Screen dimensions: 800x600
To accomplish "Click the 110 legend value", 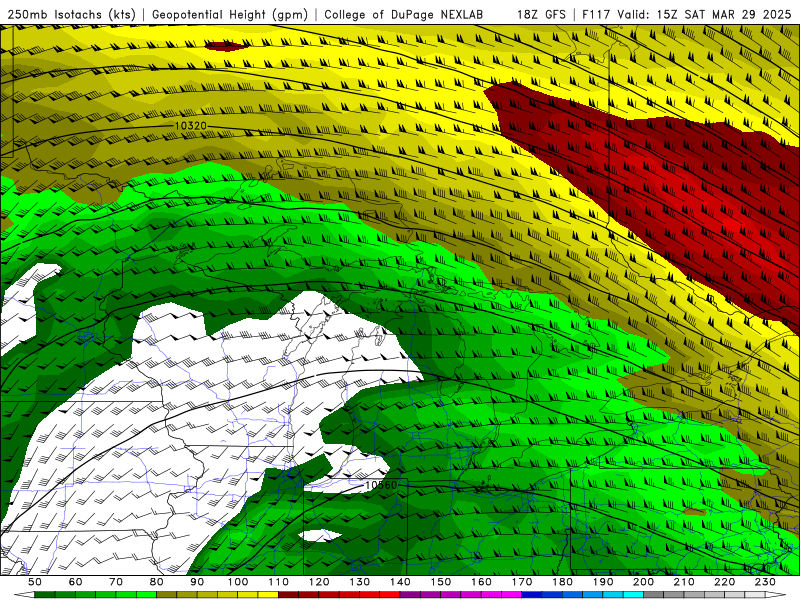I will (278, 582).
